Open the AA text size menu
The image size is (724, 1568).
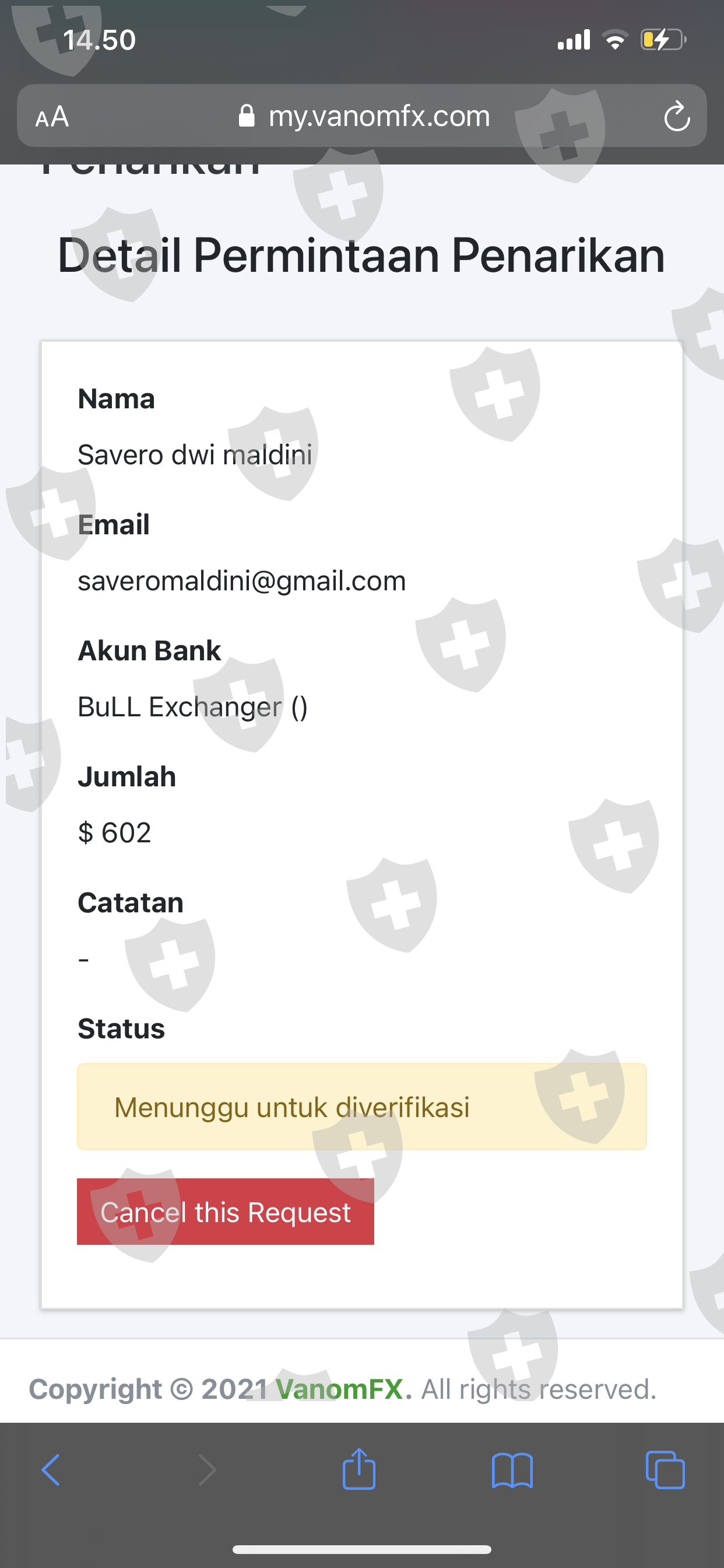tap(52, 116)
